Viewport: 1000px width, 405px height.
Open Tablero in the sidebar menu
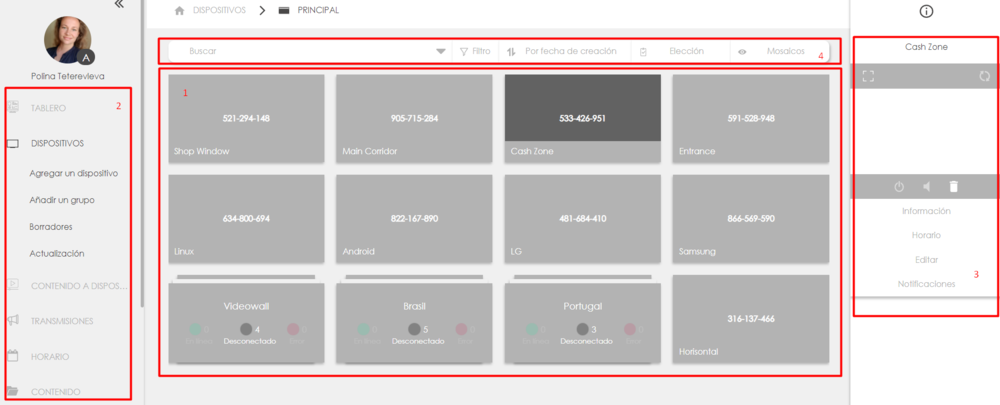pyautogui.click(x=48, y=107)
